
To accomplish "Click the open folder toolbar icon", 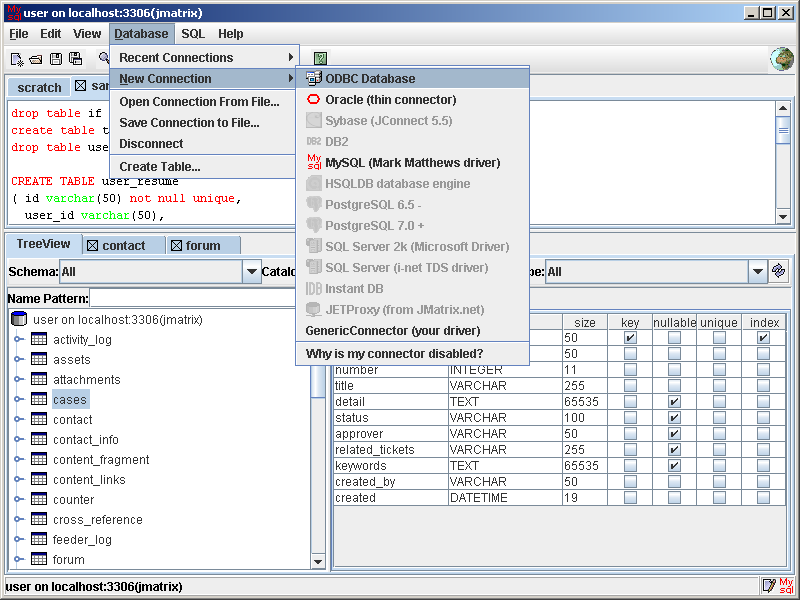I will click(x=36, y=59).
